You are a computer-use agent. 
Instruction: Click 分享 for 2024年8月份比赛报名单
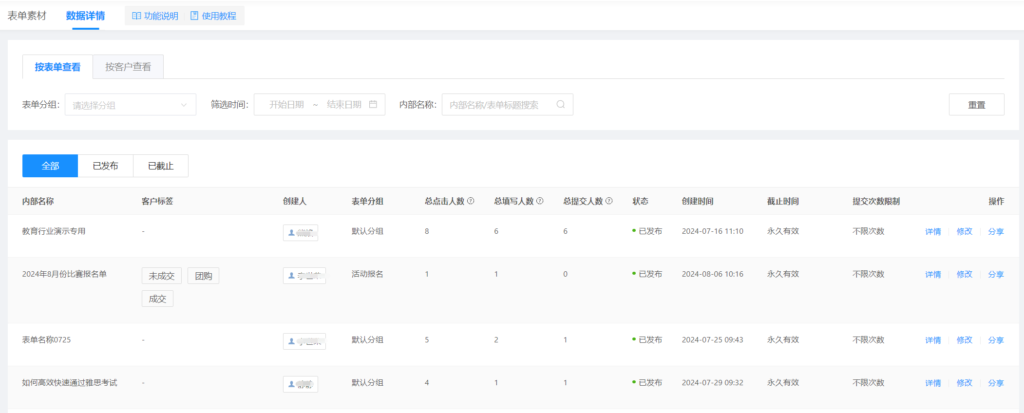[996, 274]
